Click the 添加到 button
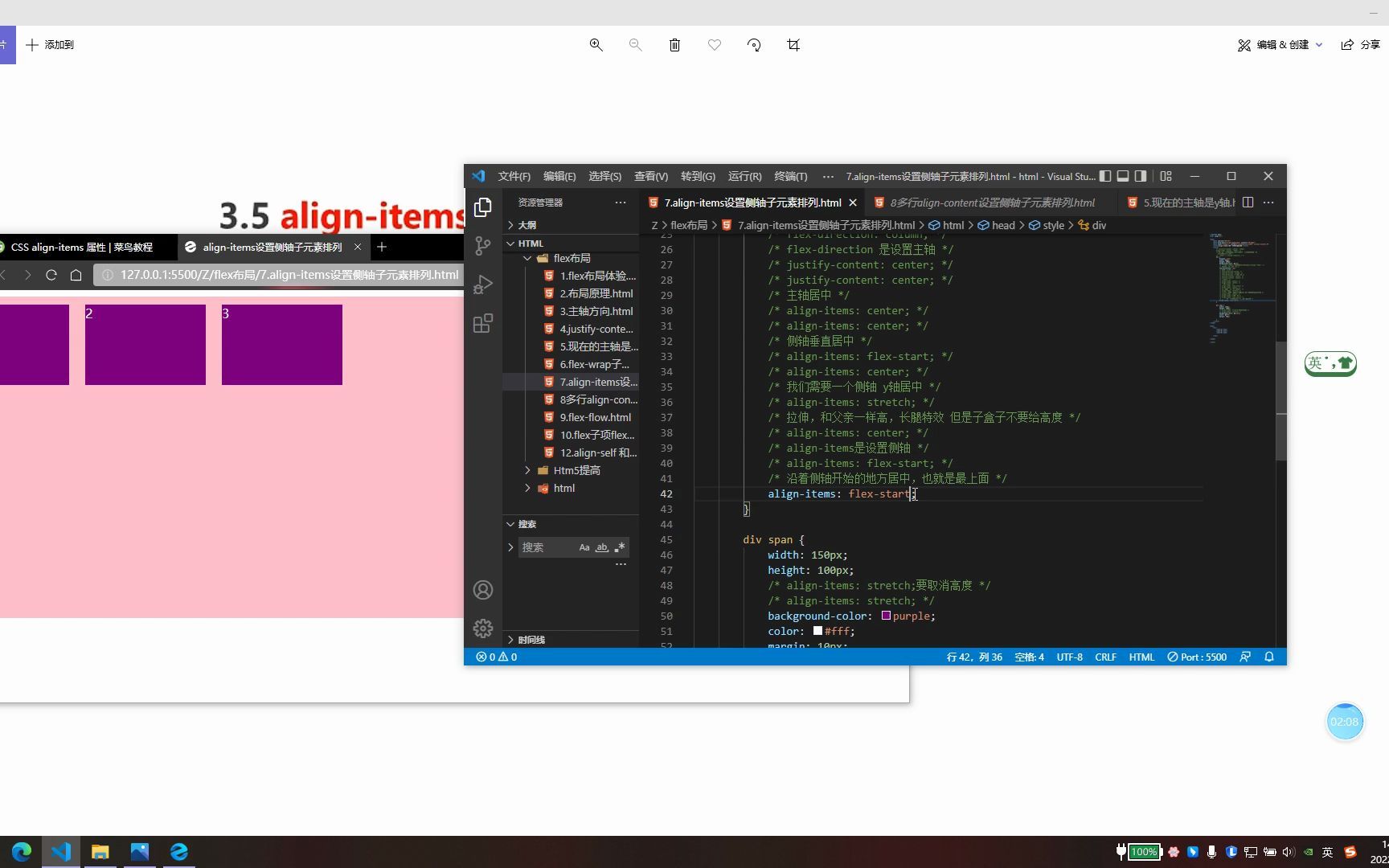This screenshot has height=868, width=1389. point(50,45)
